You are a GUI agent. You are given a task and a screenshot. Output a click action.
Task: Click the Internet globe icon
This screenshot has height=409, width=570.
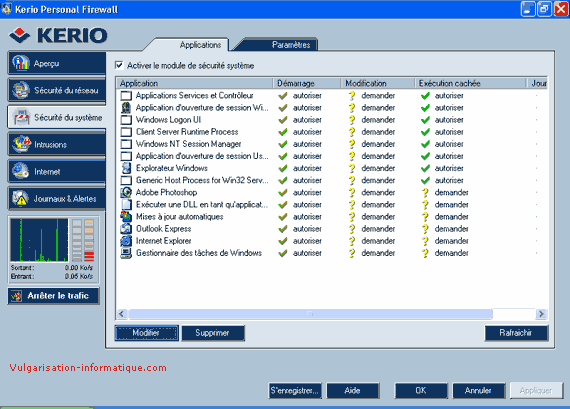(x=20, y=171)
